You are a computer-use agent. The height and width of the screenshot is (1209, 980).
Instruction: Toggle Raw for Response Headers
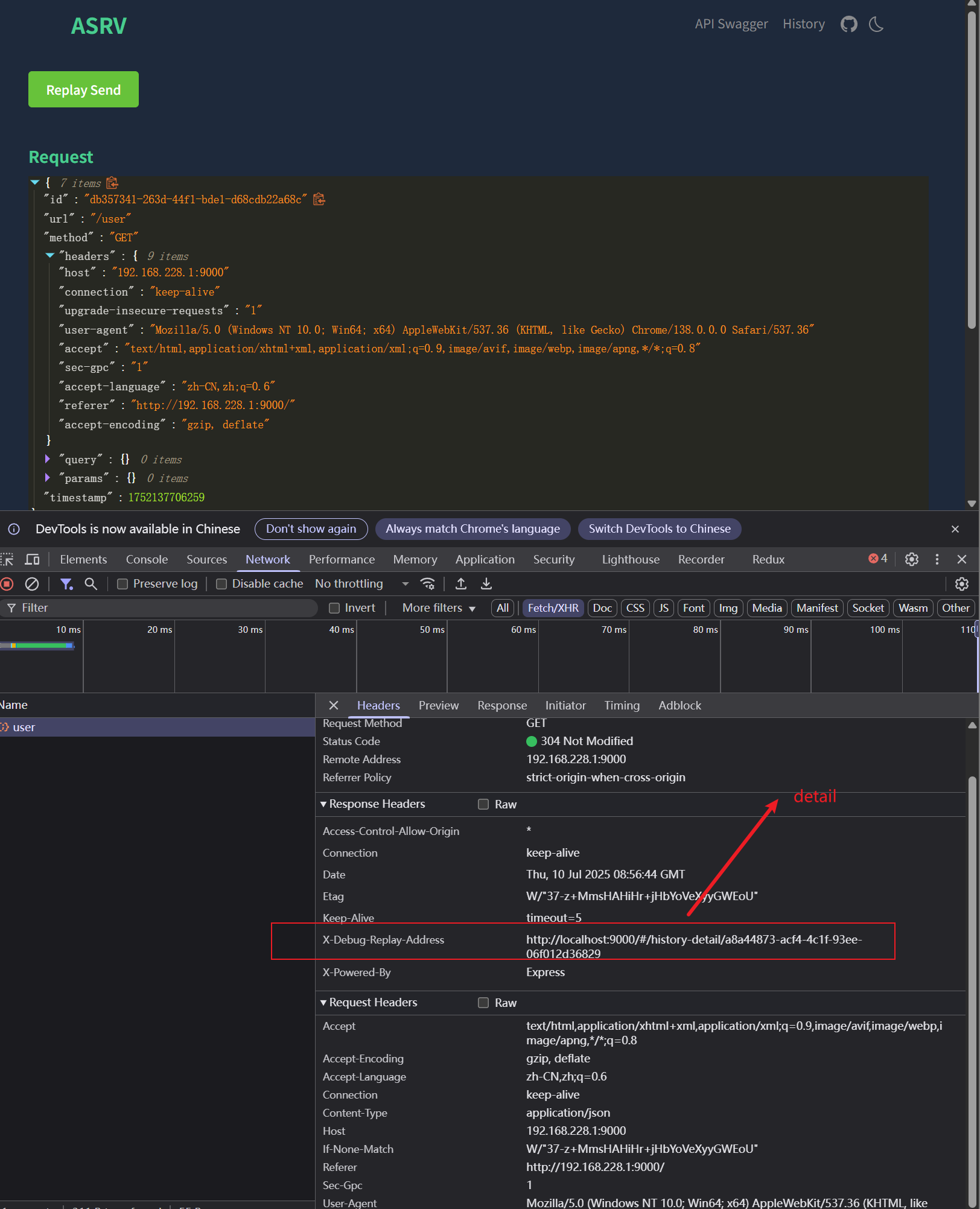coord(483,804)
